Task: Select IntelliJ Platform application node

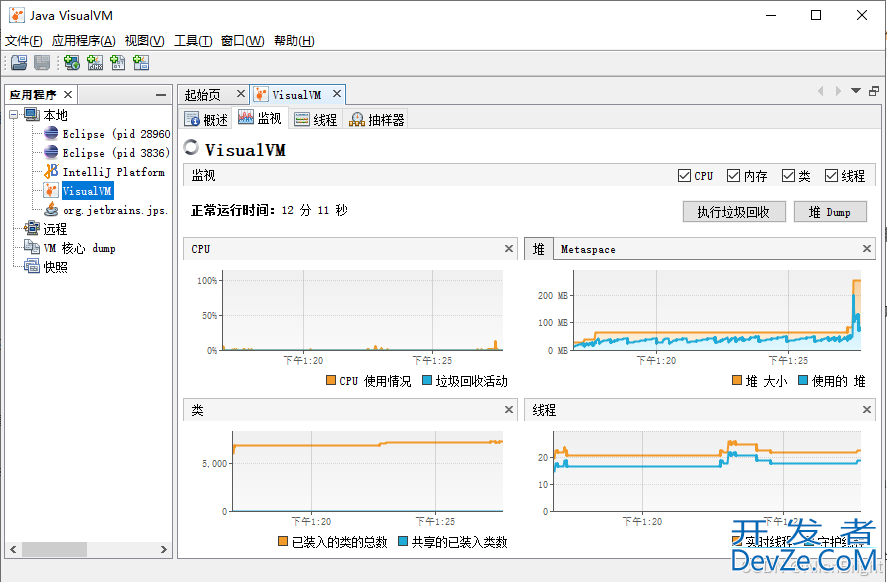Action: tap(113, 172)
